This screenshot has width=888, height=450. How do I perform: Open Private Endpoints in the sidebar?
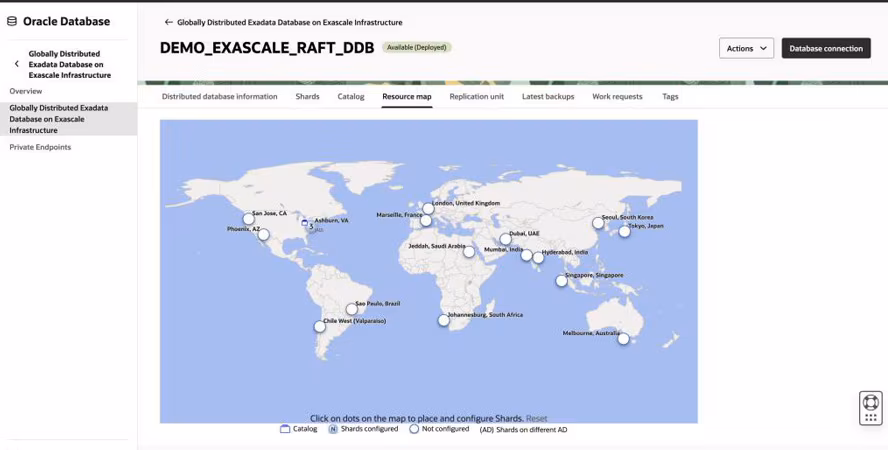pos(40,147)
